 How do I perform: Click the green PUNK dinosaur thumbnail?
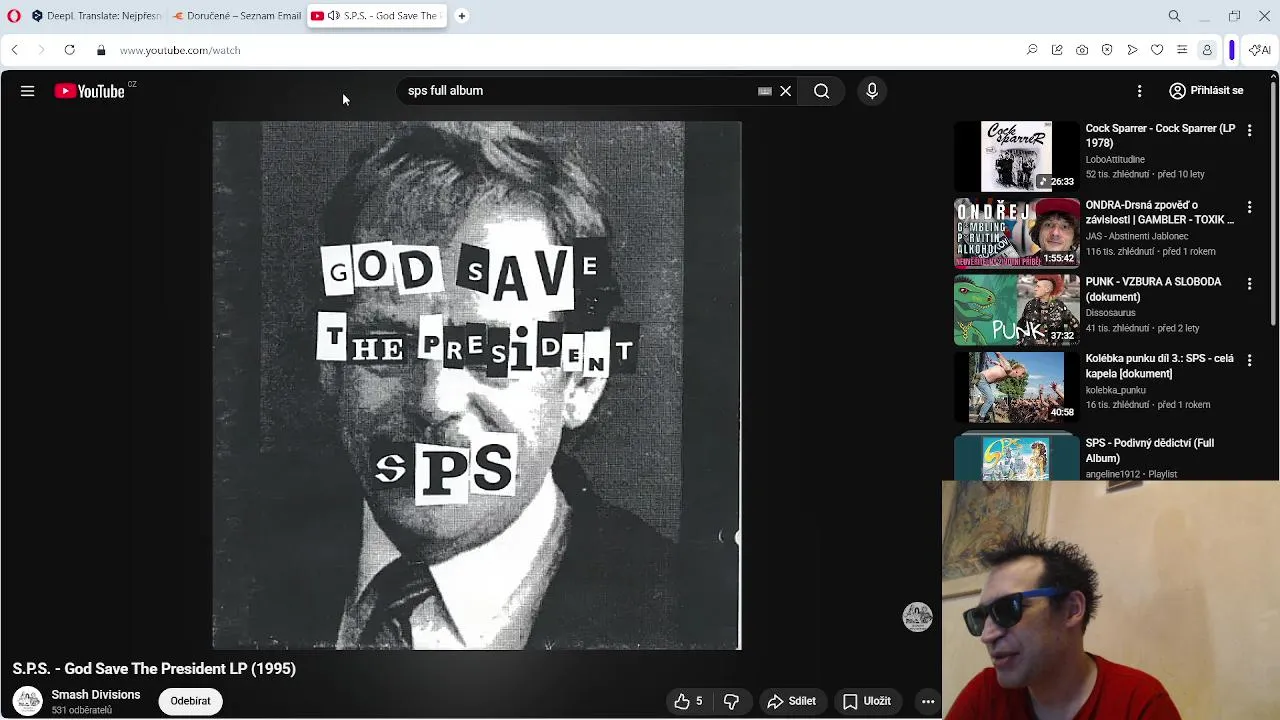(x=1016, y=310)
